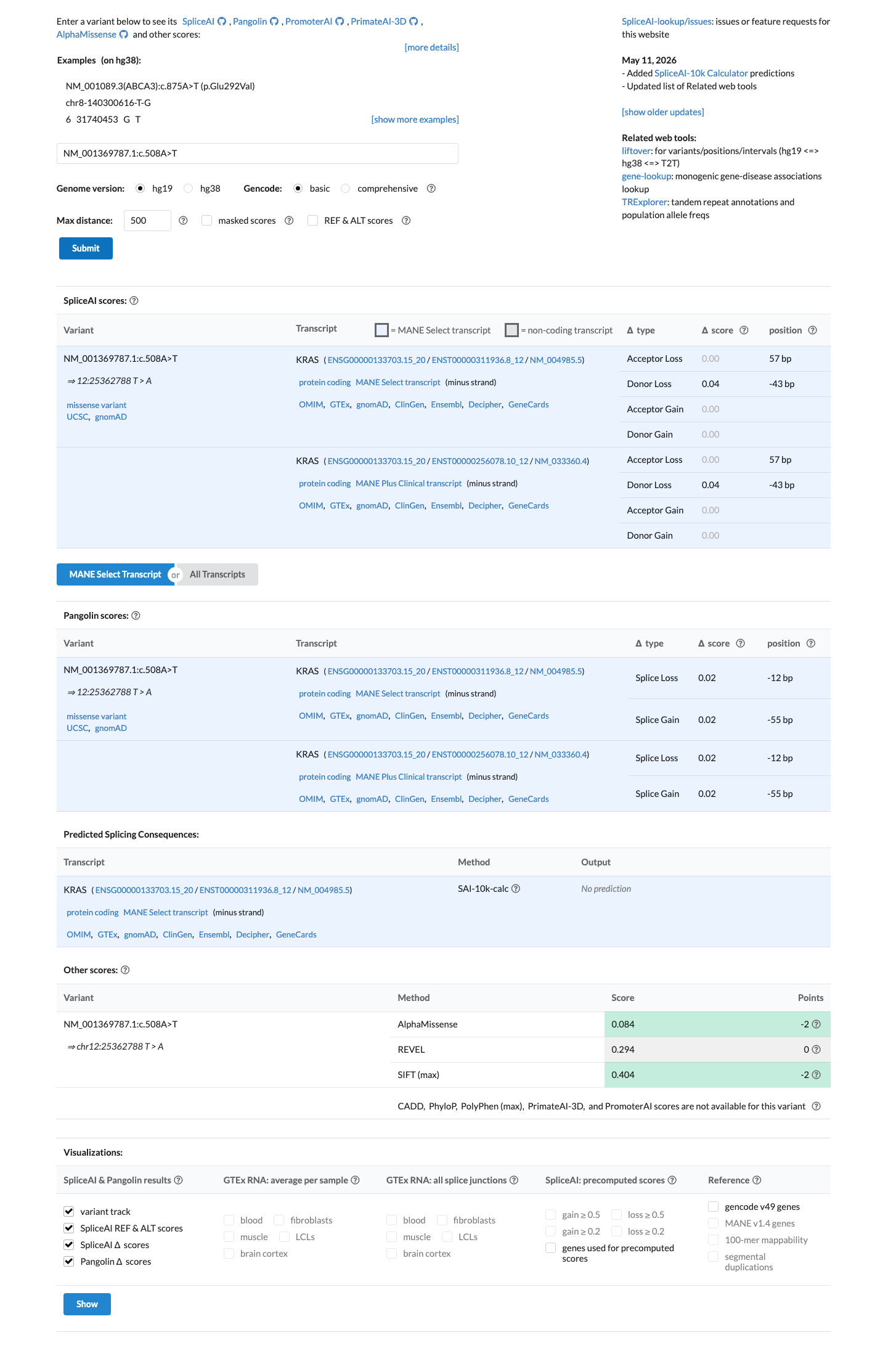Choose the basic Gencode option
The height and width of the screenshot is (1356, 896).
(298, 189)
